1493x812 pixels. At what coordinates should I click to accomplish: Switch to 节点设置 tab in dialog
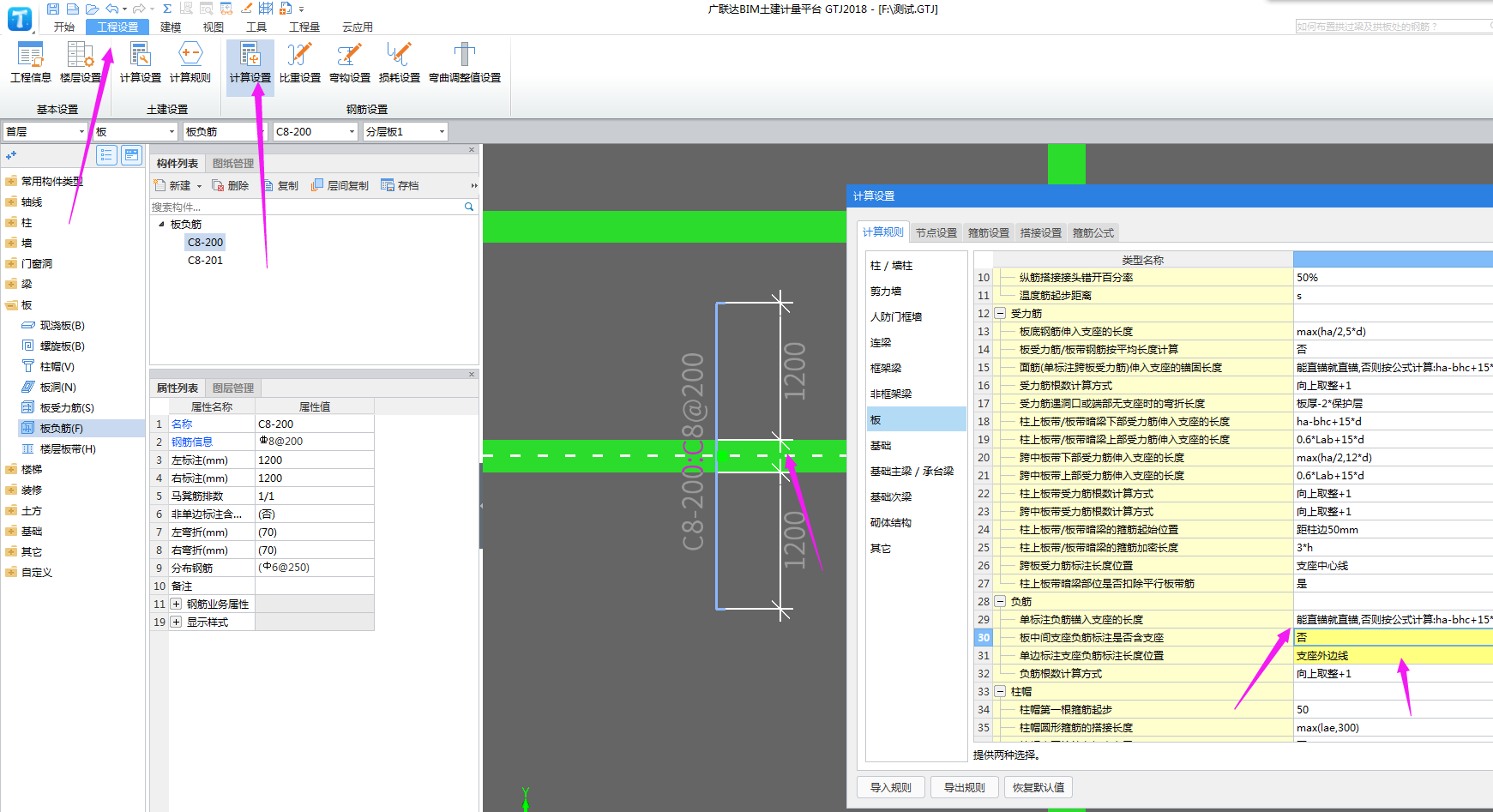point(936,233)
